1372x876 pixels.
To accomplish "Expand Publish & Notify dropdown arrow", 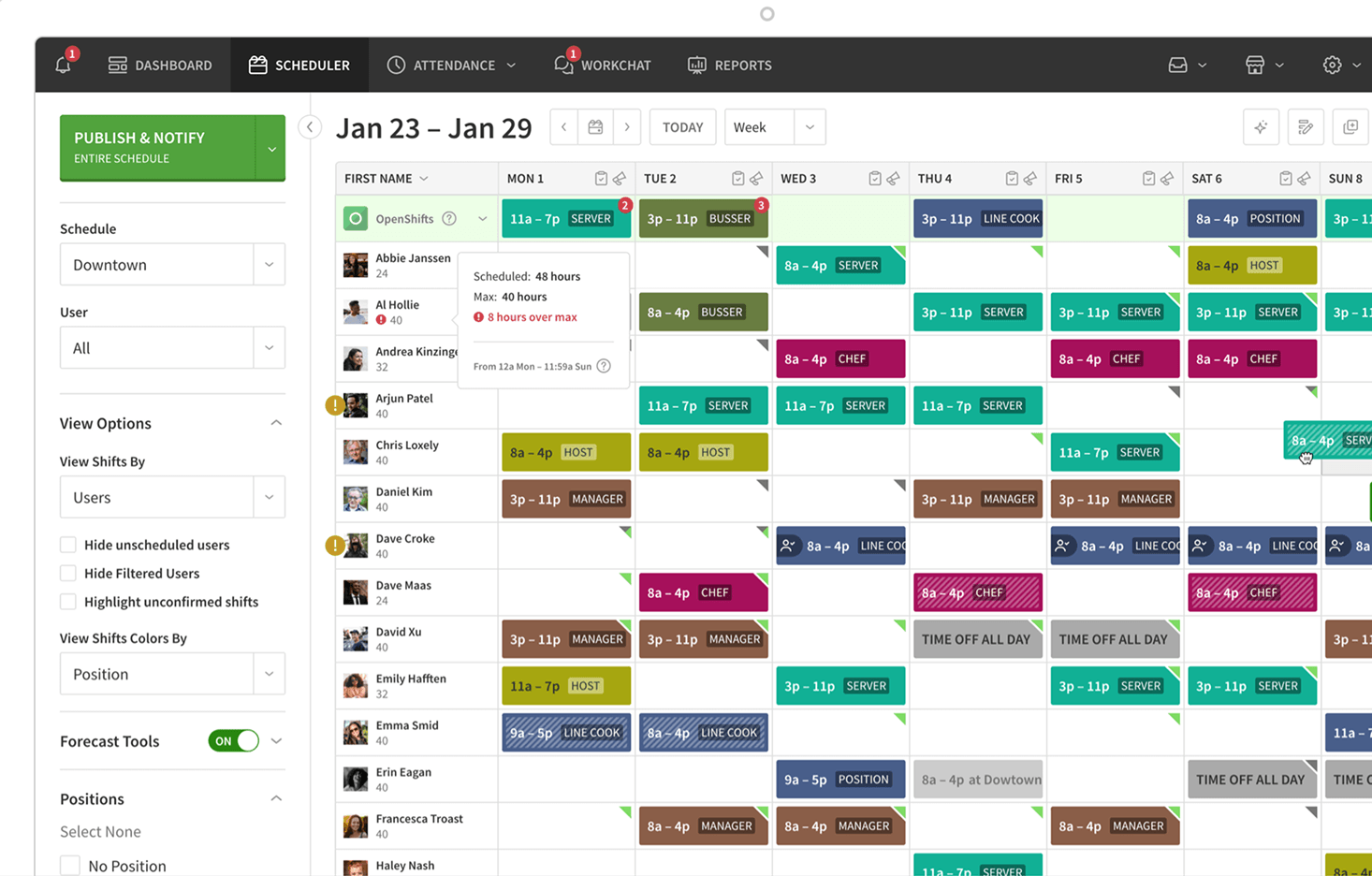I will point(271,148).
